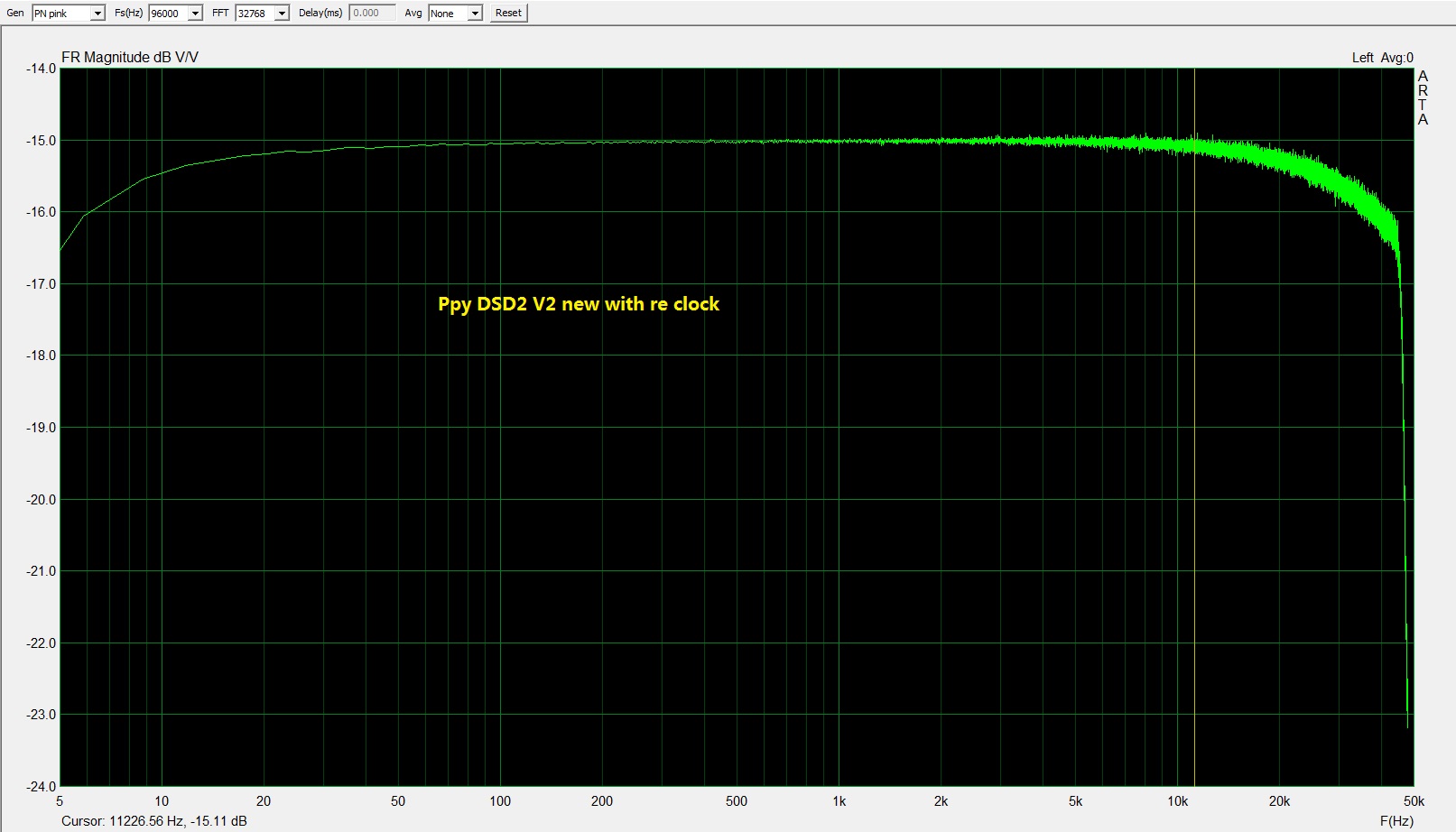Click the 'Left Avg:0' channel label

point(1382,58)
